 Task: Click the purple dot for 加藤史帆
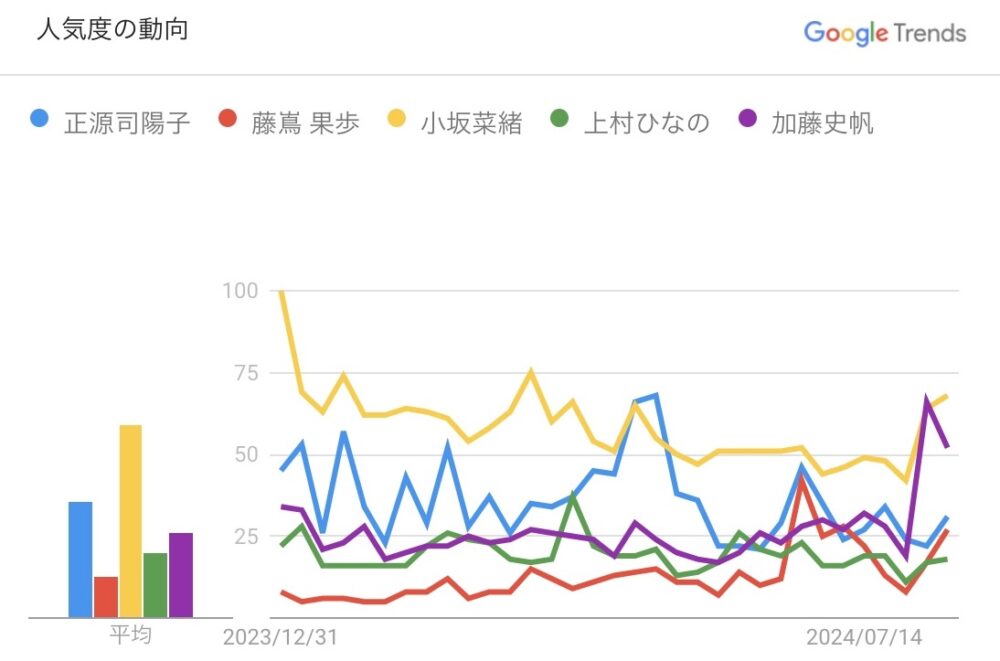click(x=746, y=122)
